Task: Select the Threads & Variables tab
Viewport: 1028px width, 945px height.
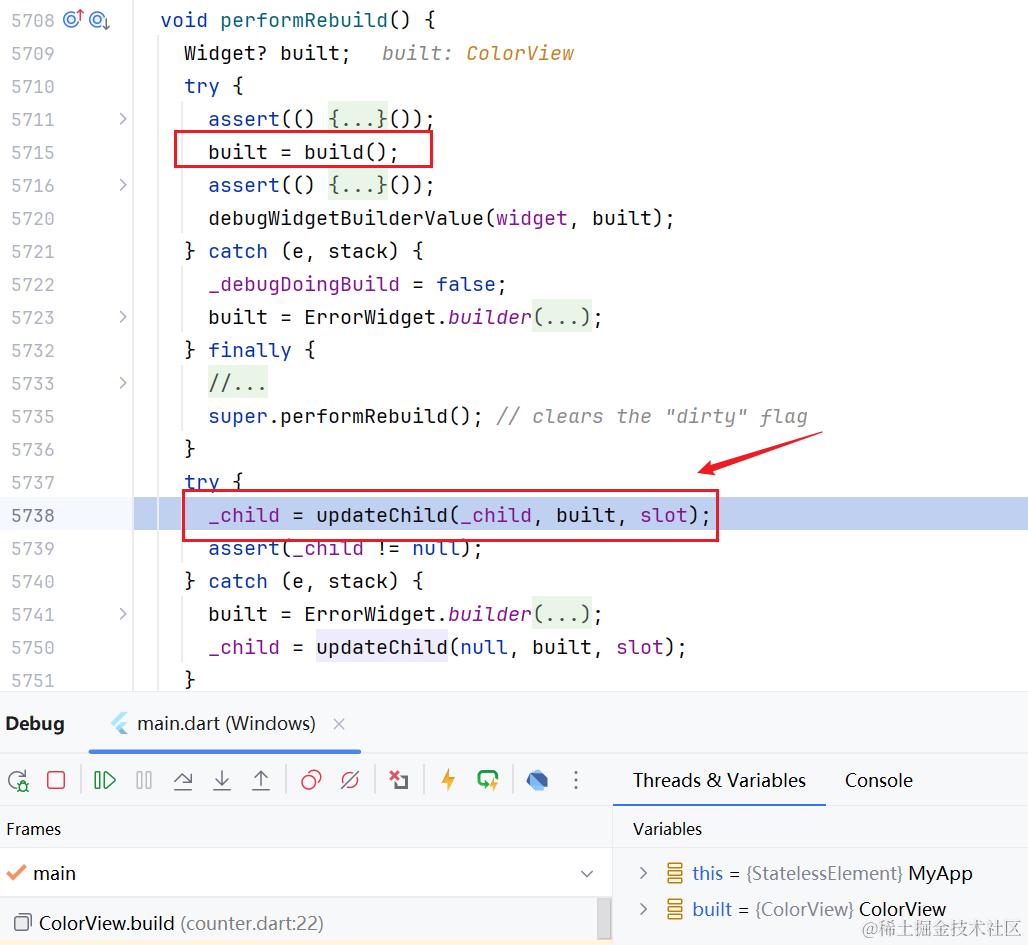Action: (x=719, y=780)
